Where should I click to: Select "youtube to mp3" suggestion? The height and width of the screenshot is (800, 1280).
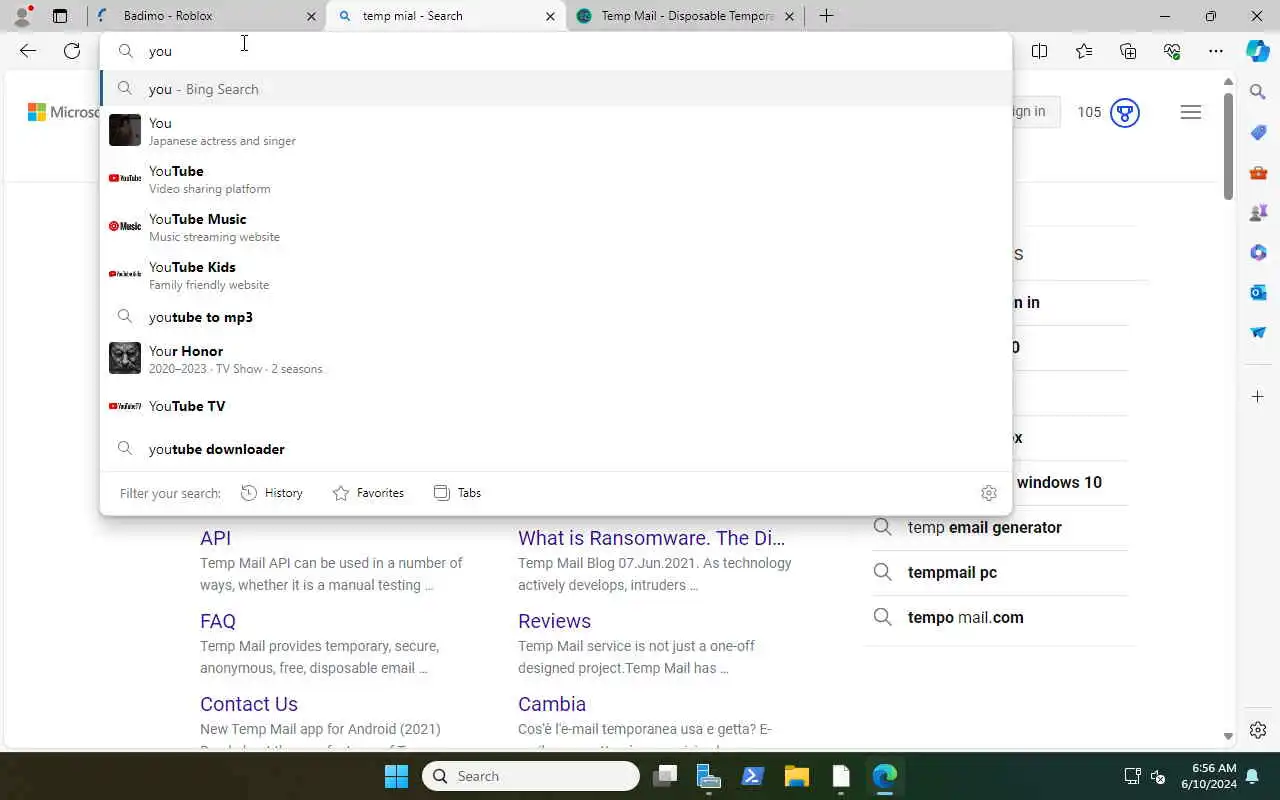(x=556, y=317)
